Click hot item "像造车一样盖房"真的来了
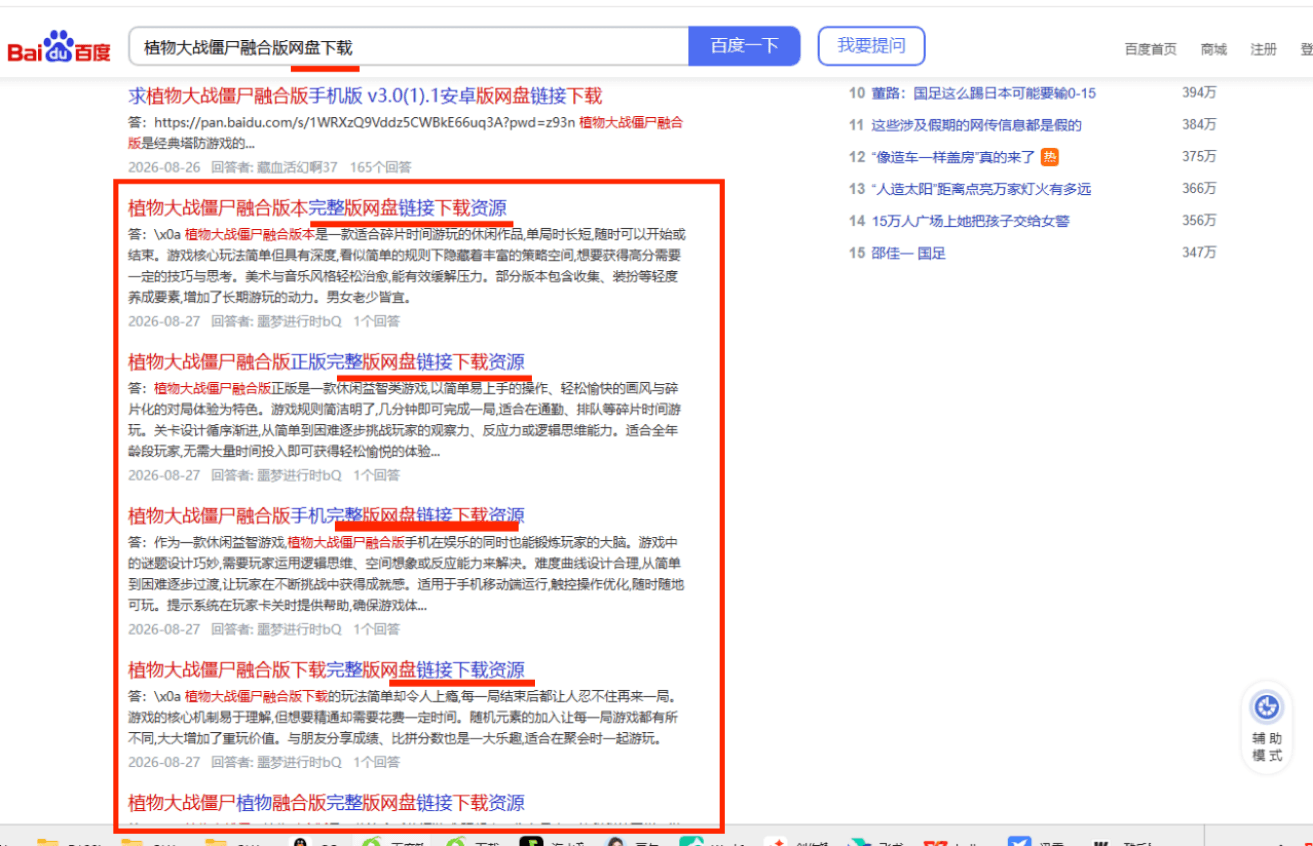This screenshot has height=846, width=1313. pyautogui.click(x=953, y=157)
